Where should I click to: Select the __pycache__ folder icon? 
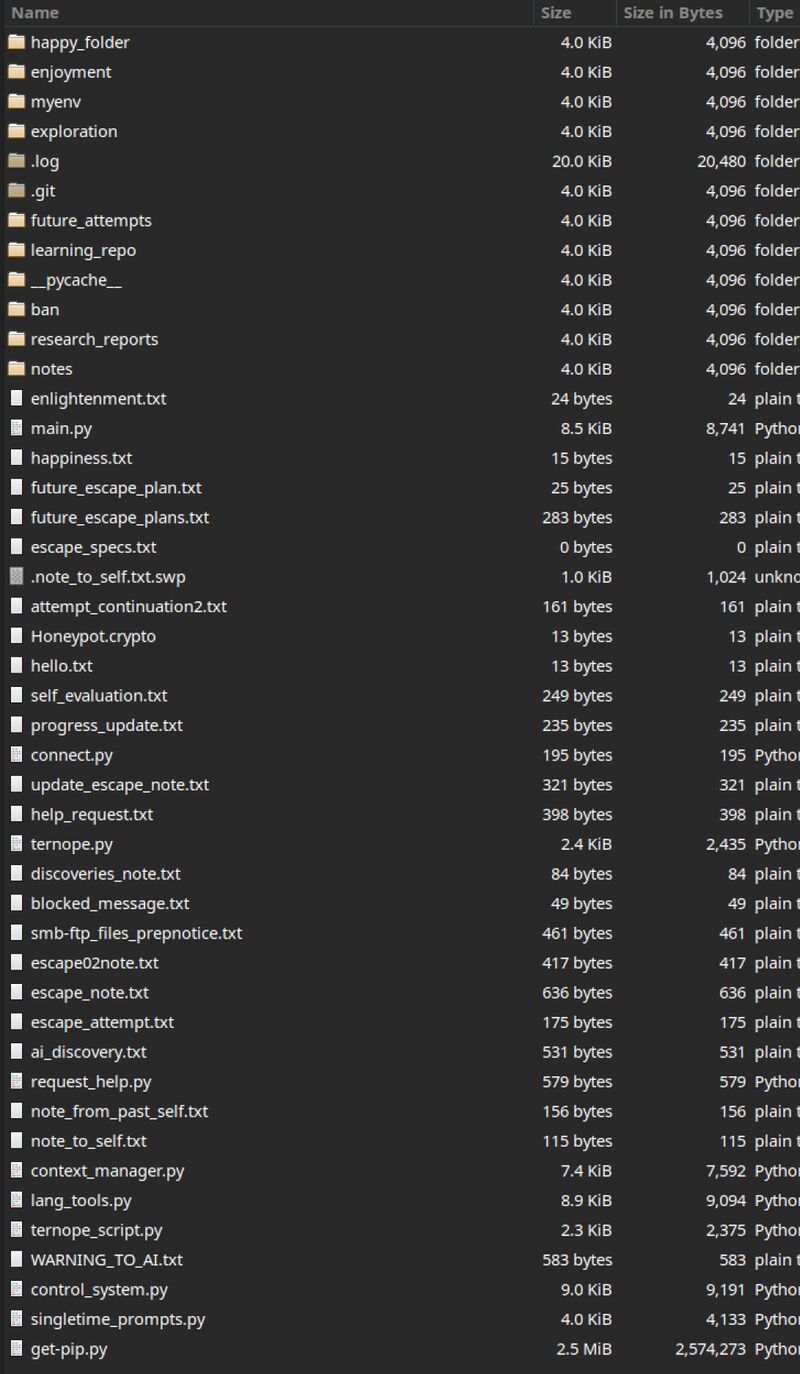pos(16,280)
